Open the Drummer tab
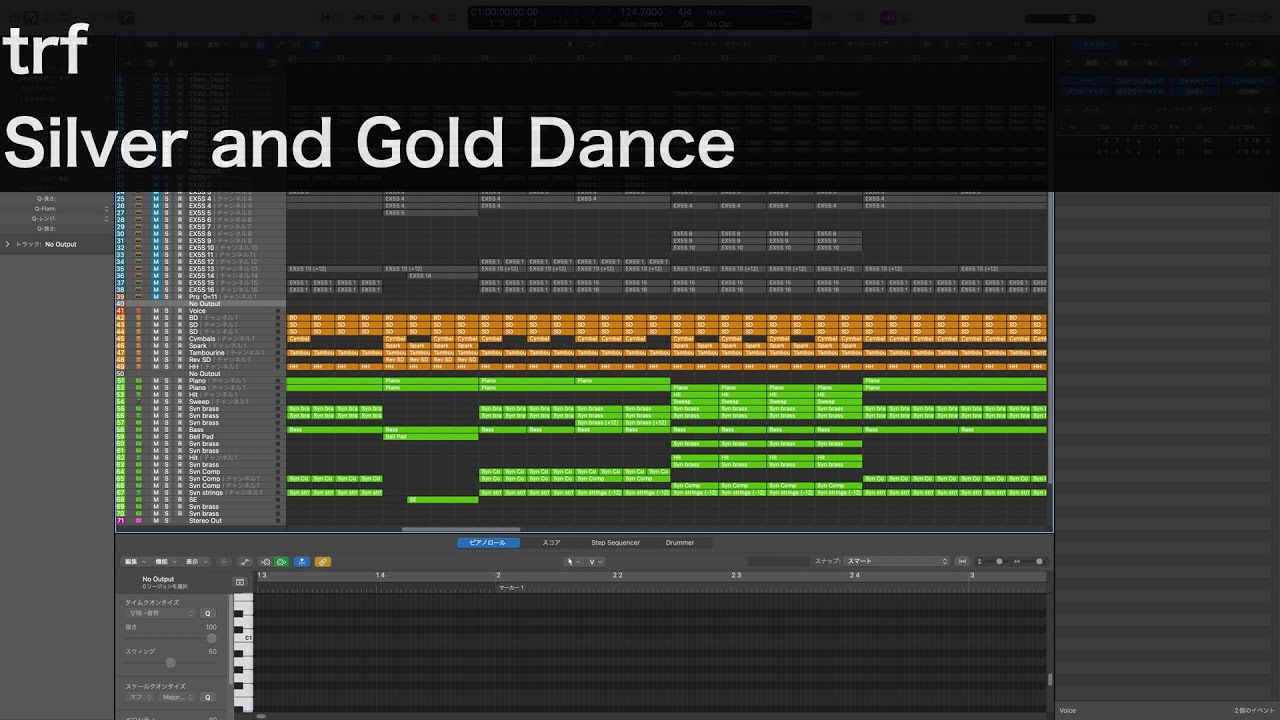 click(x=680, y=543)
